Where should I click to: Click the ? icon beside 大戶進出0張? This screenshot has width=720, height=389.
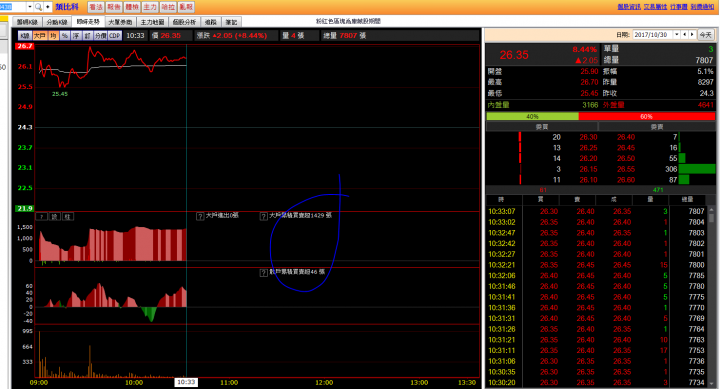click(200, 216)
